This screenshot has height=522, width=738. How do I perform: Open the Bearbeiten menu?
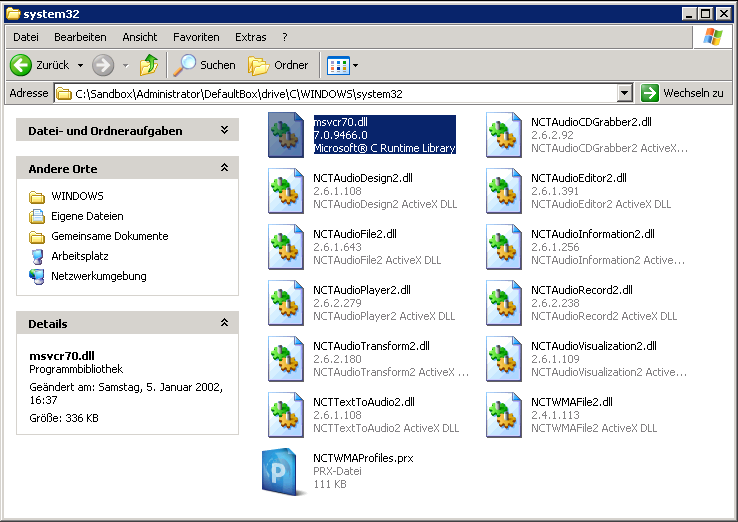click(x=80, y=37)
